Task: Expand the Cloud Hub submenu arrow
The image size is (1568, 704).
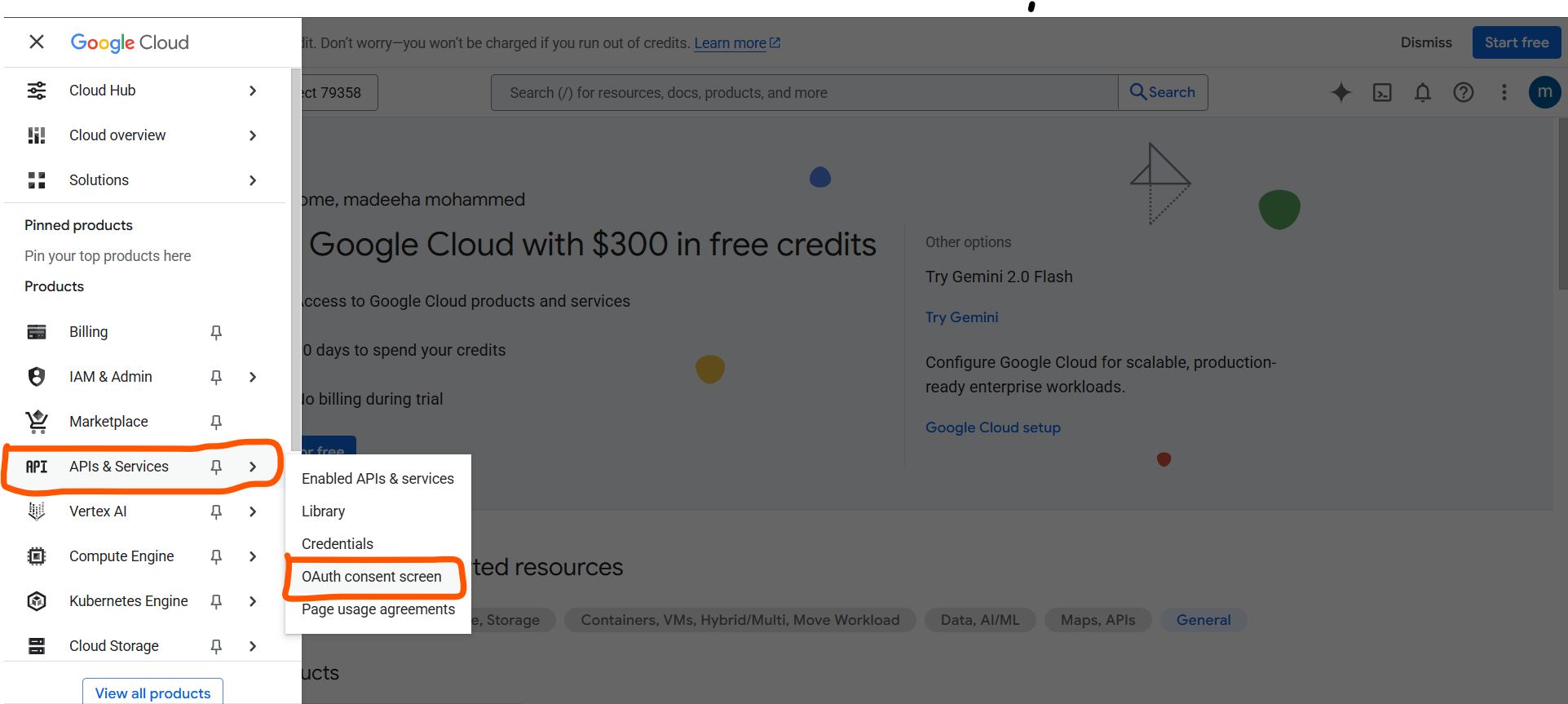Action: (x=253, y=91)
